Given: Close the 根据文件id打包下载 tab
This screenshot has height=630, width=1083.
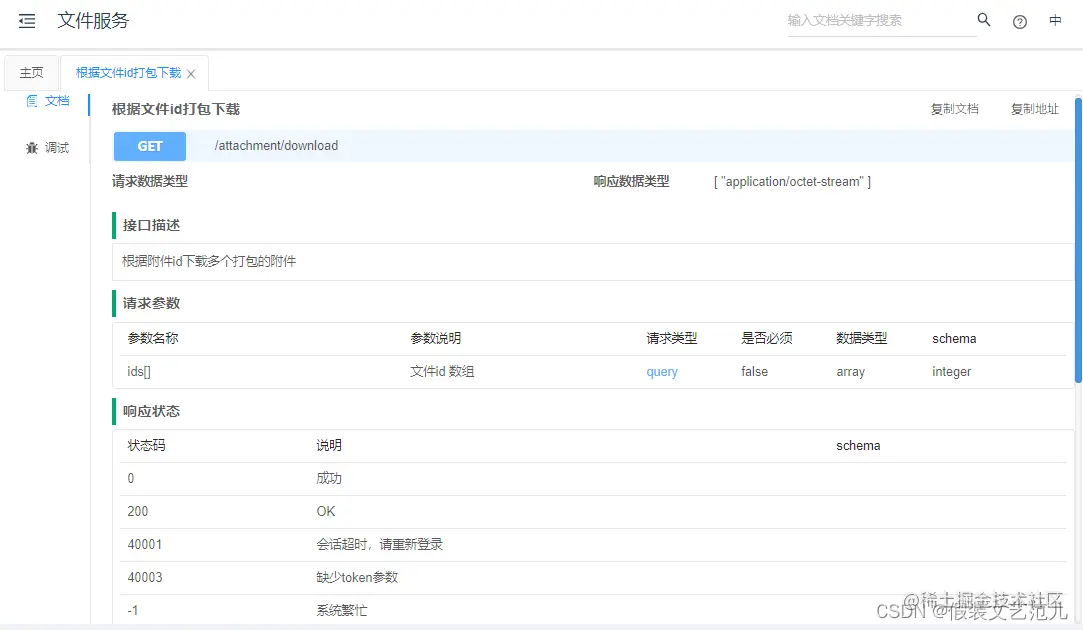Looking at the screenshot, I should click(191, 74).
